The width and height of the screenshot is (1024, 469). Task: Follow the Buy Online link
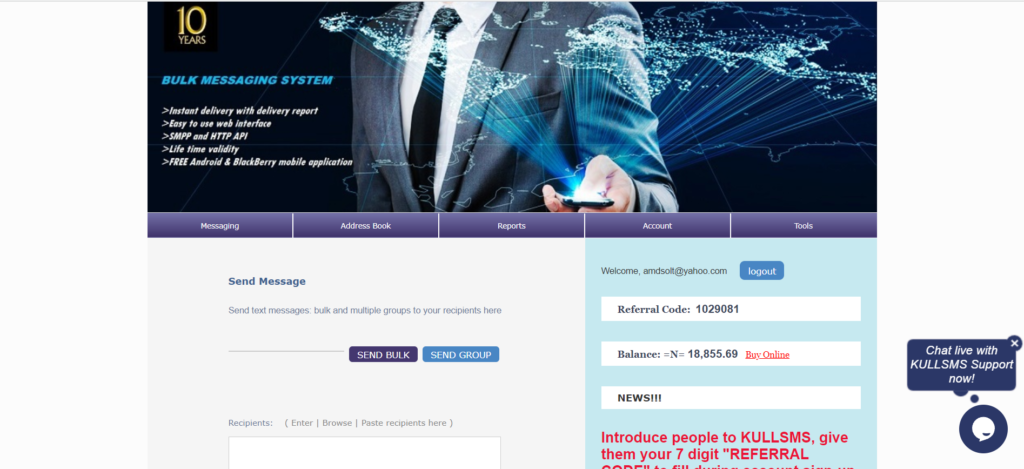(x=767, y=355)
